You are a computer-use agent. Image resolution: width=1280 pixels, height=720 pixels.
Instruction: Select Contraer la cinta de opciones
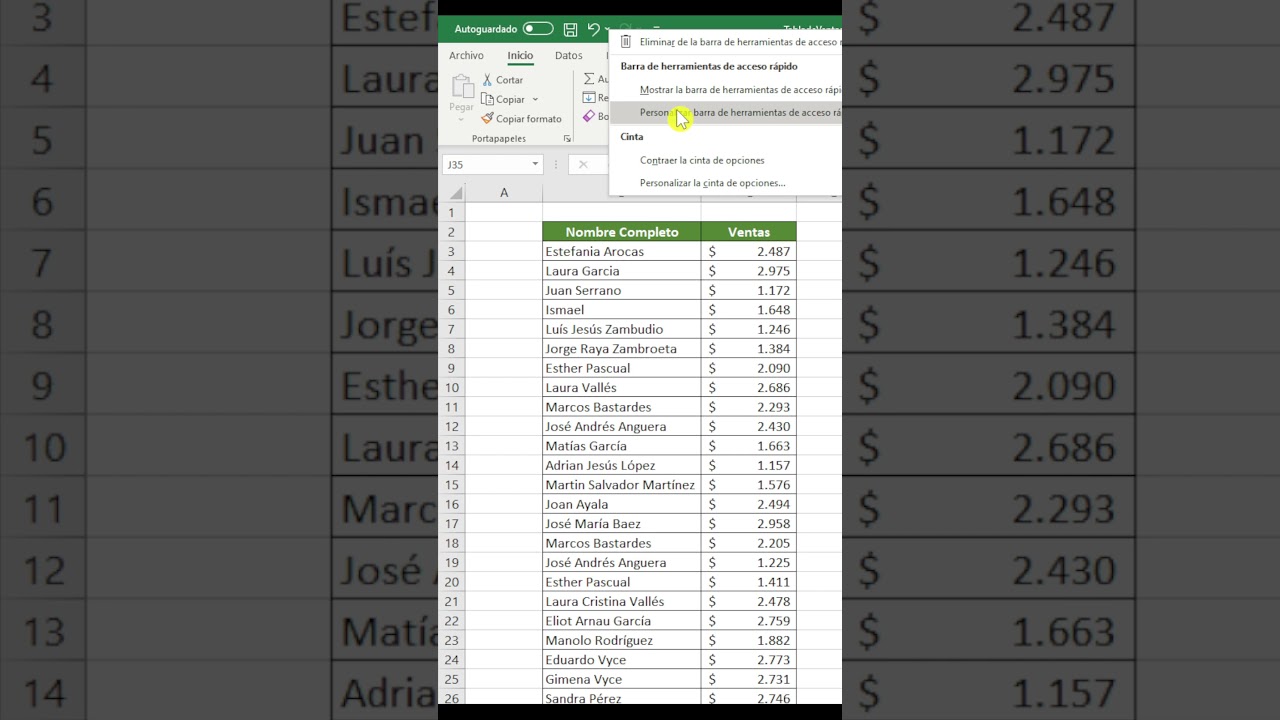702,160
